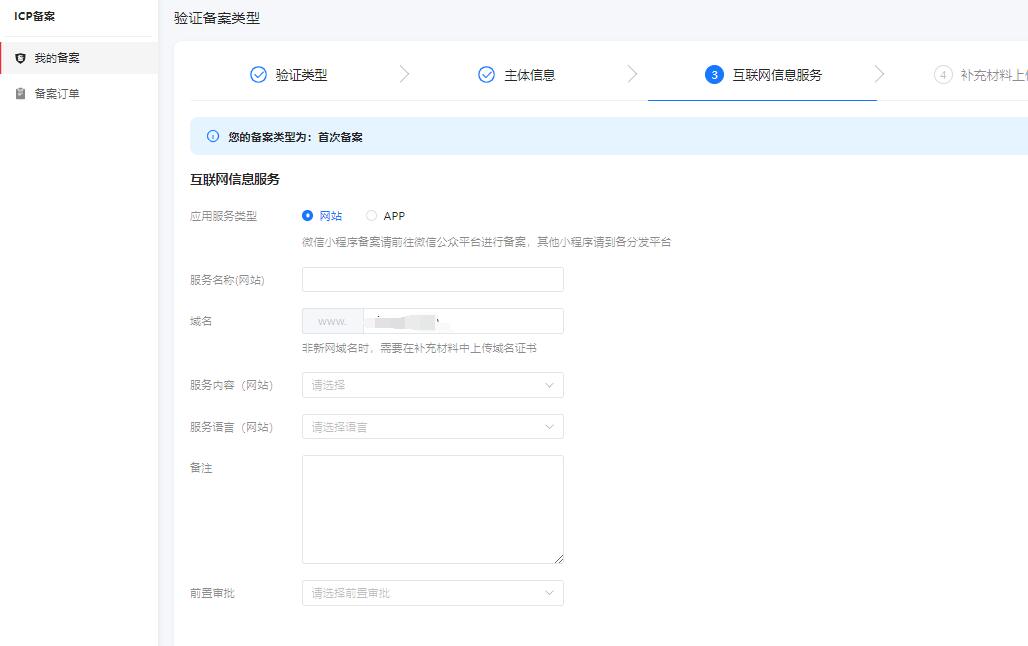Open the 服务内容（网站） dropdown
Viewport: 1028px width, 646px height.
point(433,385)
